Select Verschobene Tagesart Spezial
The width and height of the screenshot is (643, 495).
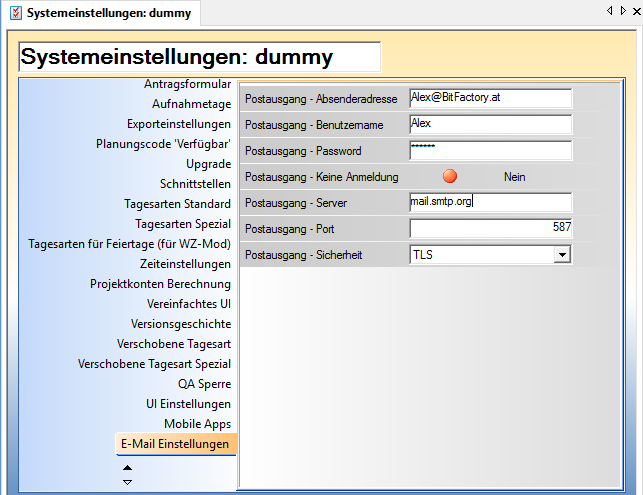[x=155, y=364]
